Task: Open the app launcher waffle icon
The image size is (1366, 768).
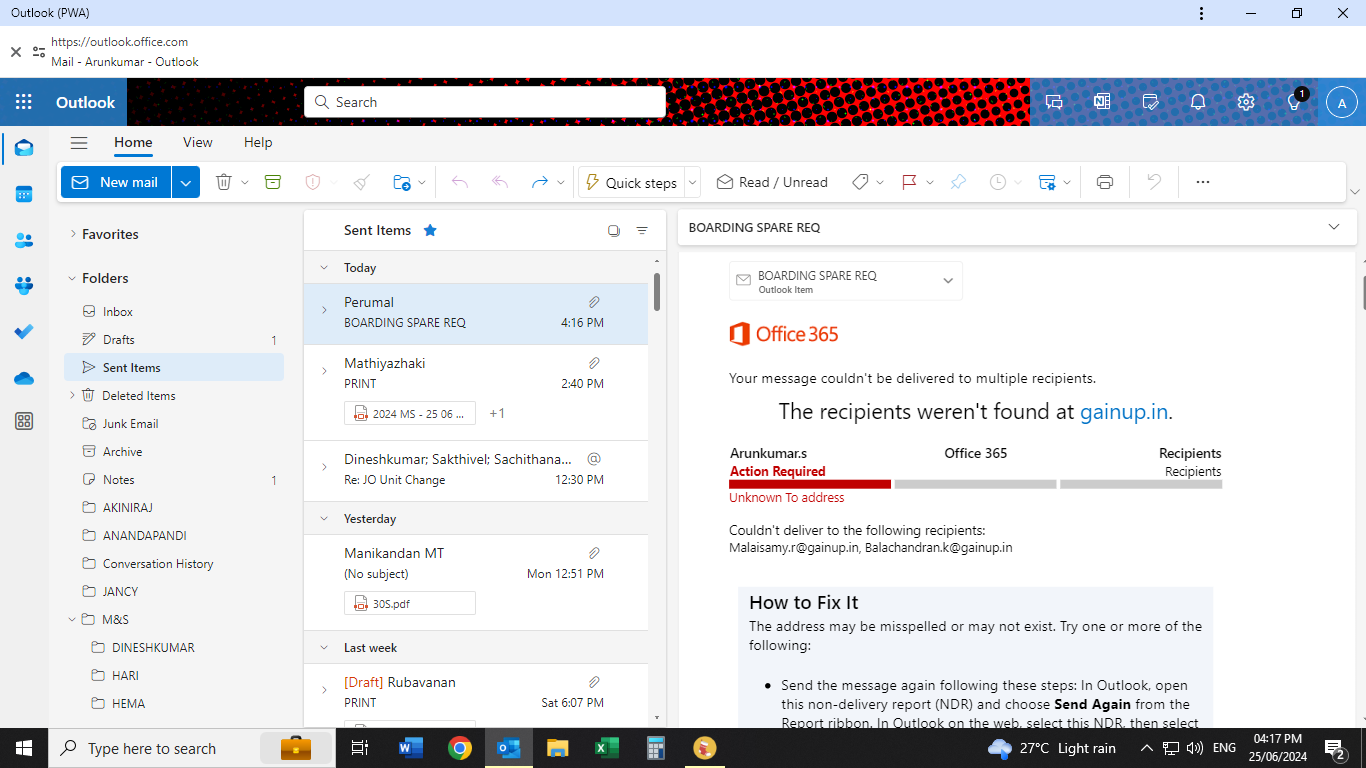Action: [24, 102]
